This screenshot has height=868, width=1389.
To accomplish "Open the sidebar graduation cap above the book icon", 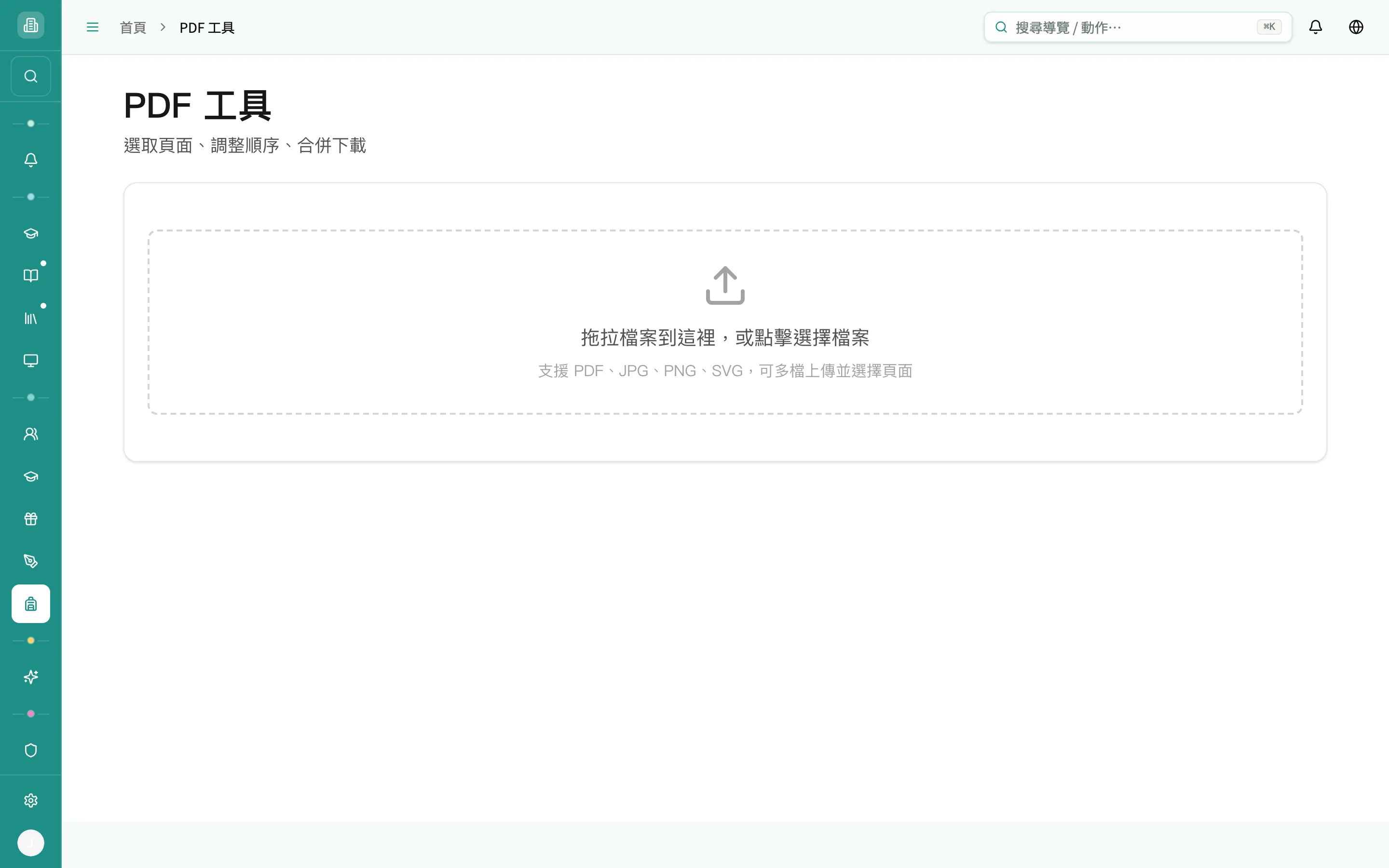I will pos(30,234).
